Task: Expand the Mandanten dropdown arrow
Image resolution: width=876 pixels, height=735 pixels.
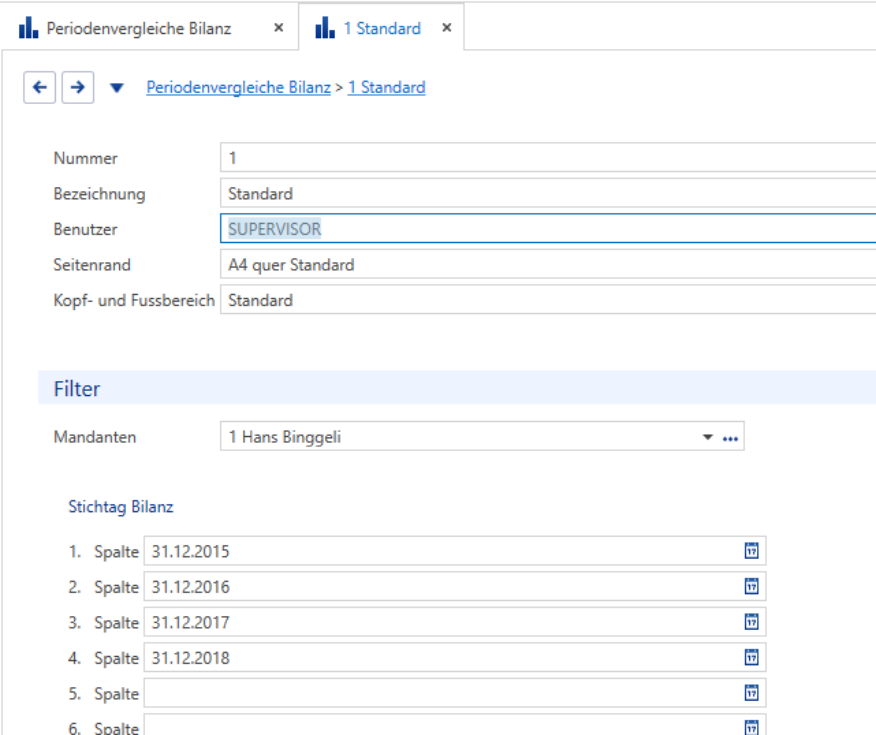Action: tap(707, 437)
